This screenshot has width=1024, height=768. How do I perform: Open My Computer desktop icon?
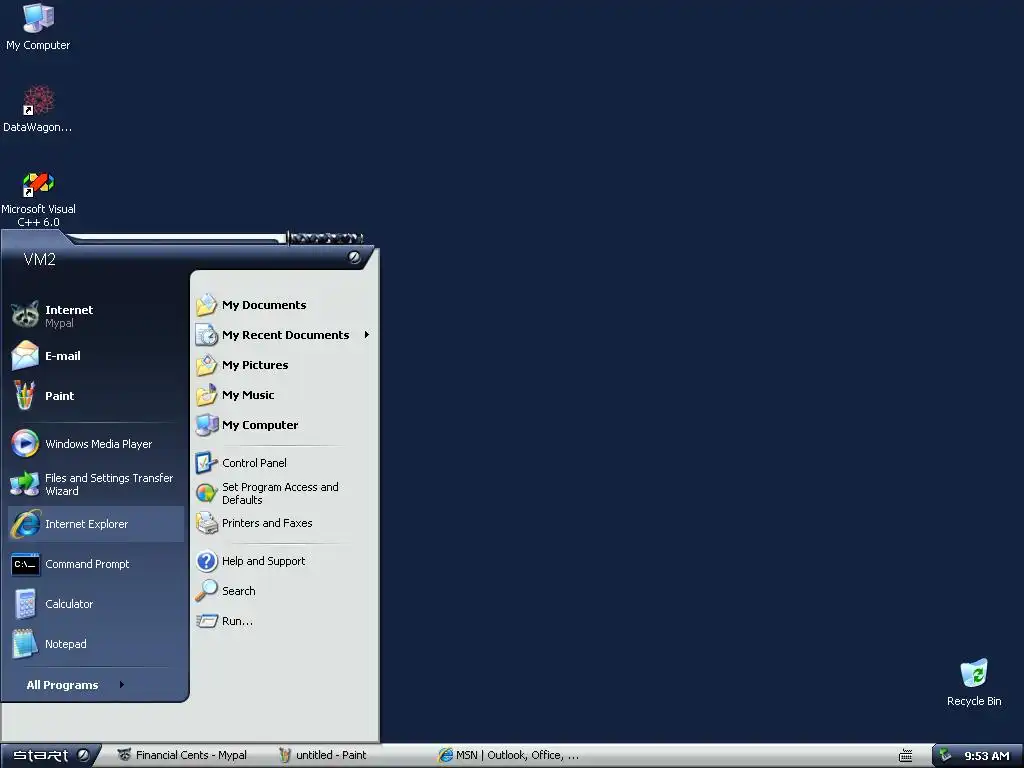click(38, 27)
